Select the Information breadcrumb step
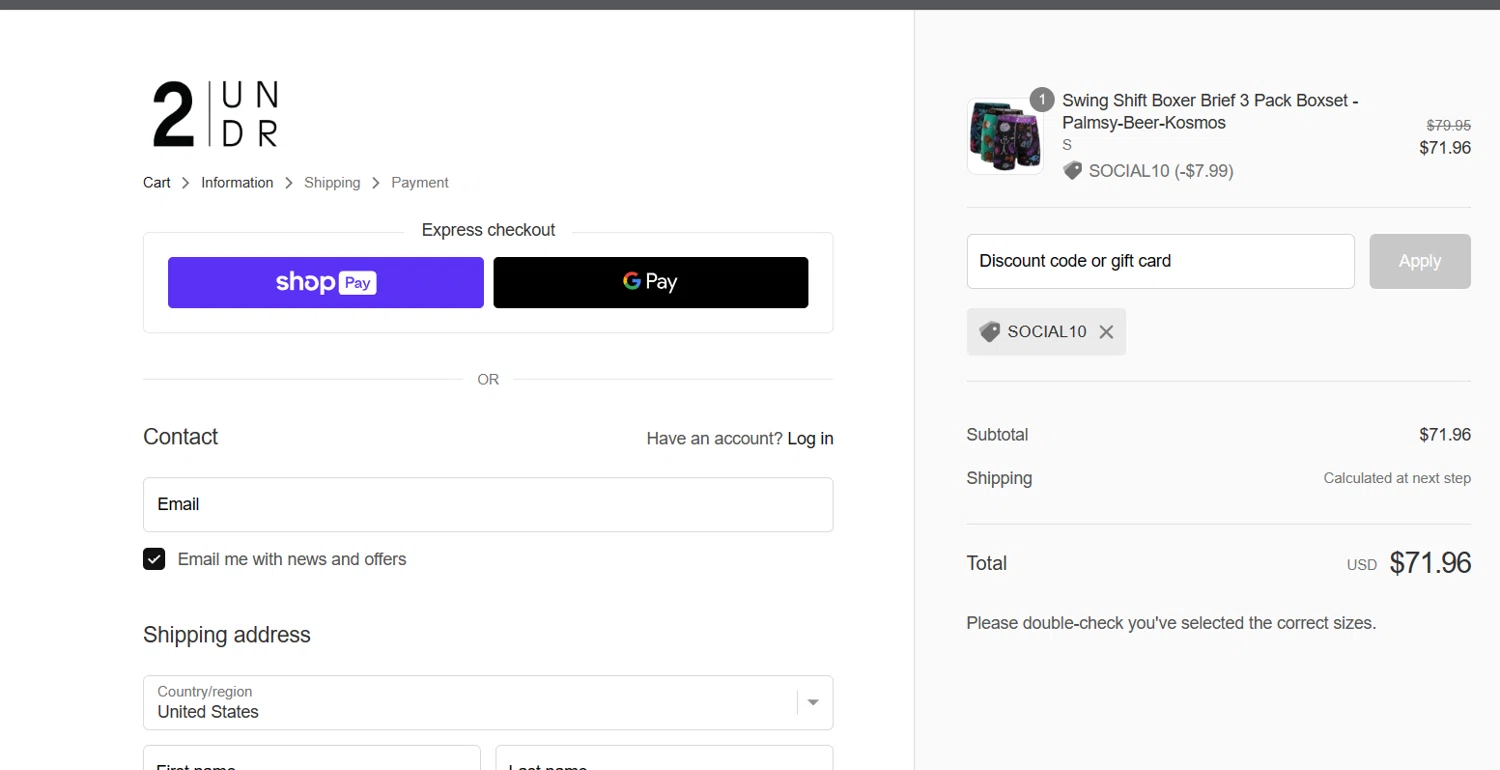This screenshot has width=1500, height=770. pyautogui.click(x=237, y=183)
